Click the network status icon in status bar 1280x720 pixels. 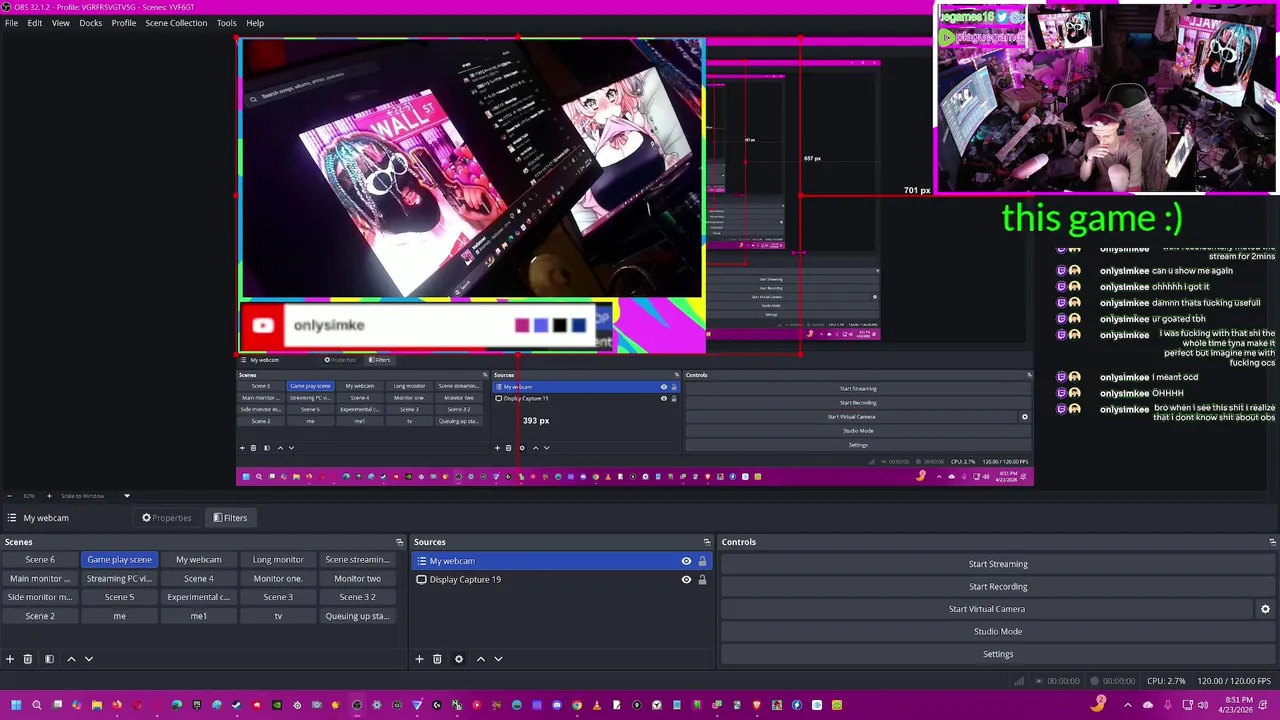(1019, 681)
